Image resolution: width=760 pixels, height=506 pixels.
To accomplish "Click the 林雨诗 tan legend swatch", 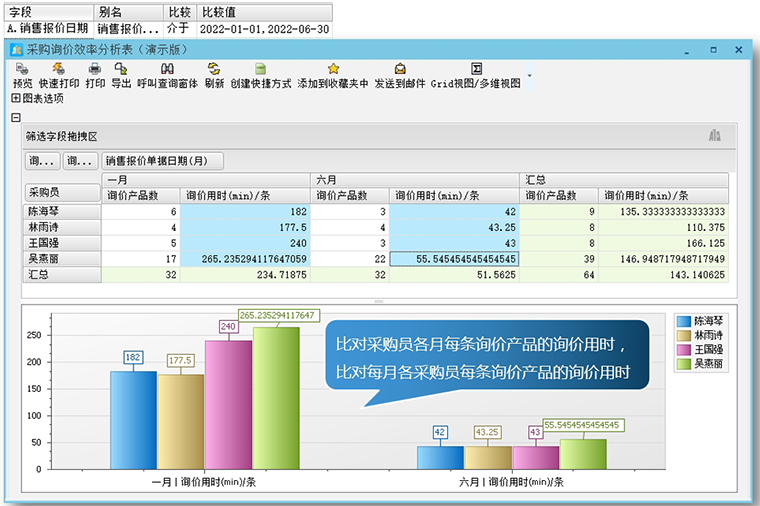I will click(684, 335).
